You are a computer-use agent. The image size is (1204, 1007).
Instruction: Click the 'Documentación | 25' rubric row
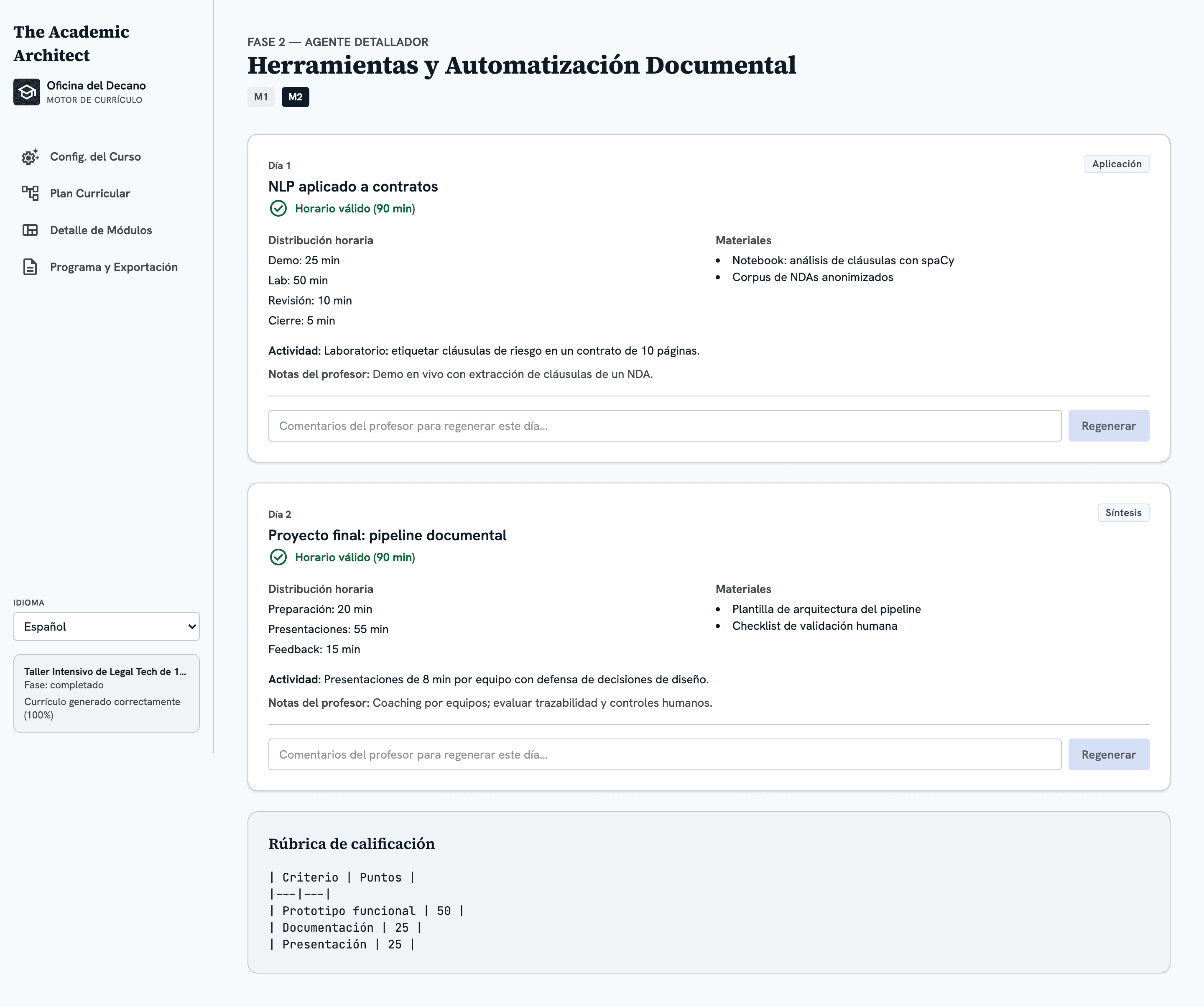pyautogui.click(x=345, y=927)
